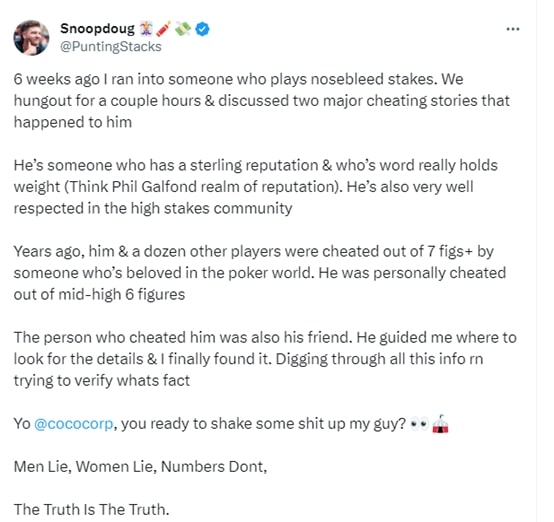Click the firecracker emoji in the name
Image resolution: width=554 pixels, height=522 pixels.
164,29
